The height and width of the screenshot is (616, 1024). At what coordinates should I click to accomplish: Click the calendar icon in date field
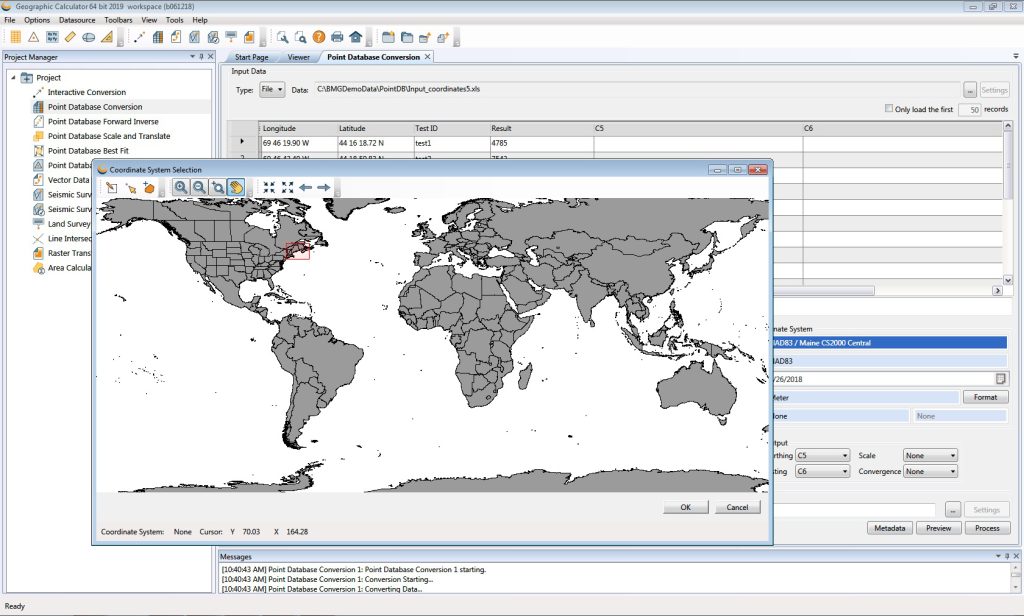[x=1000, y=378]
